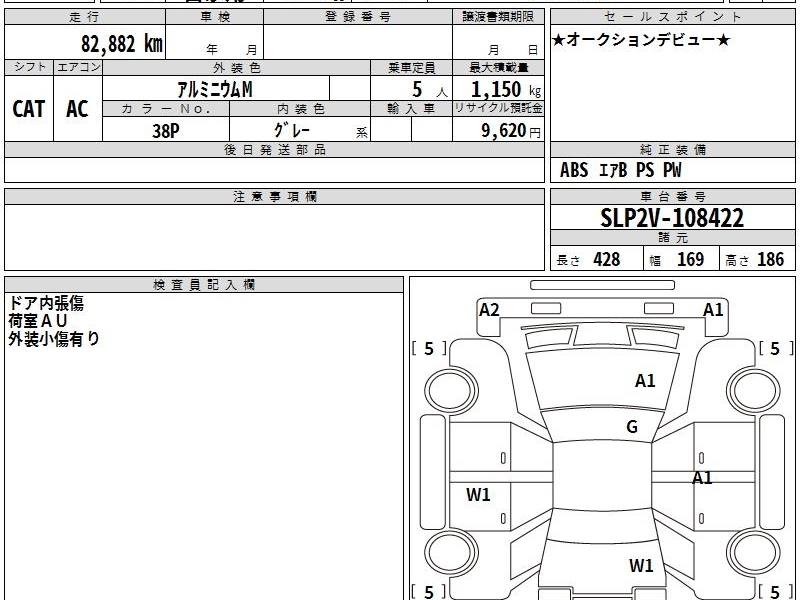
Task: Select the 最大積載量 header
Action: pyautogui.click(x=498, y=67)
